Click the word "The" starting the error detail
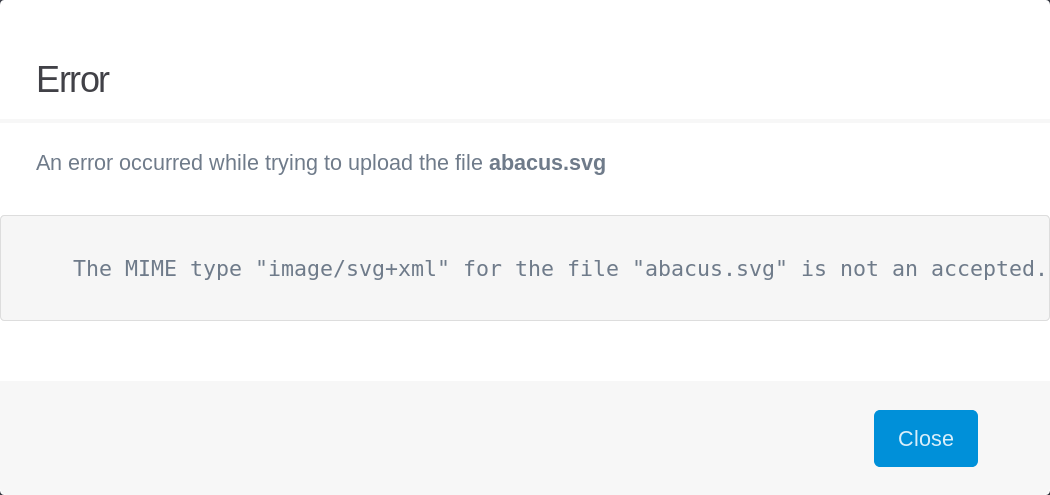Image resolution: width=1050 pixels, height=495 pixels. [x=92, y=269]
